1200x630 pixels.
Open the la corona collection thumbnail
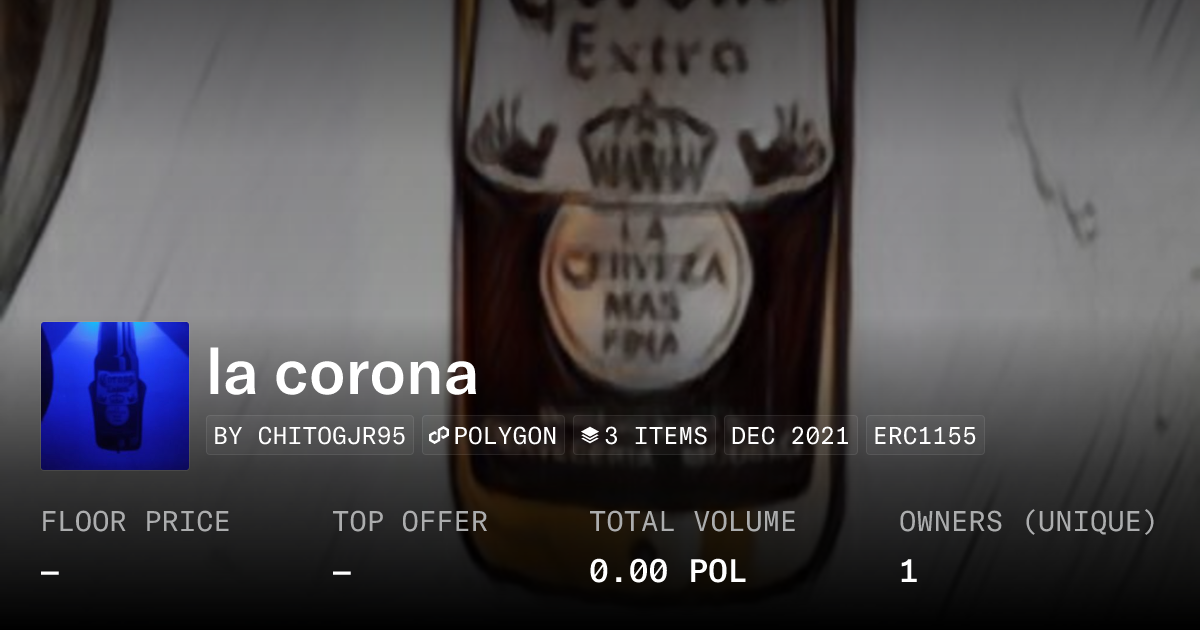click(115, 396)
